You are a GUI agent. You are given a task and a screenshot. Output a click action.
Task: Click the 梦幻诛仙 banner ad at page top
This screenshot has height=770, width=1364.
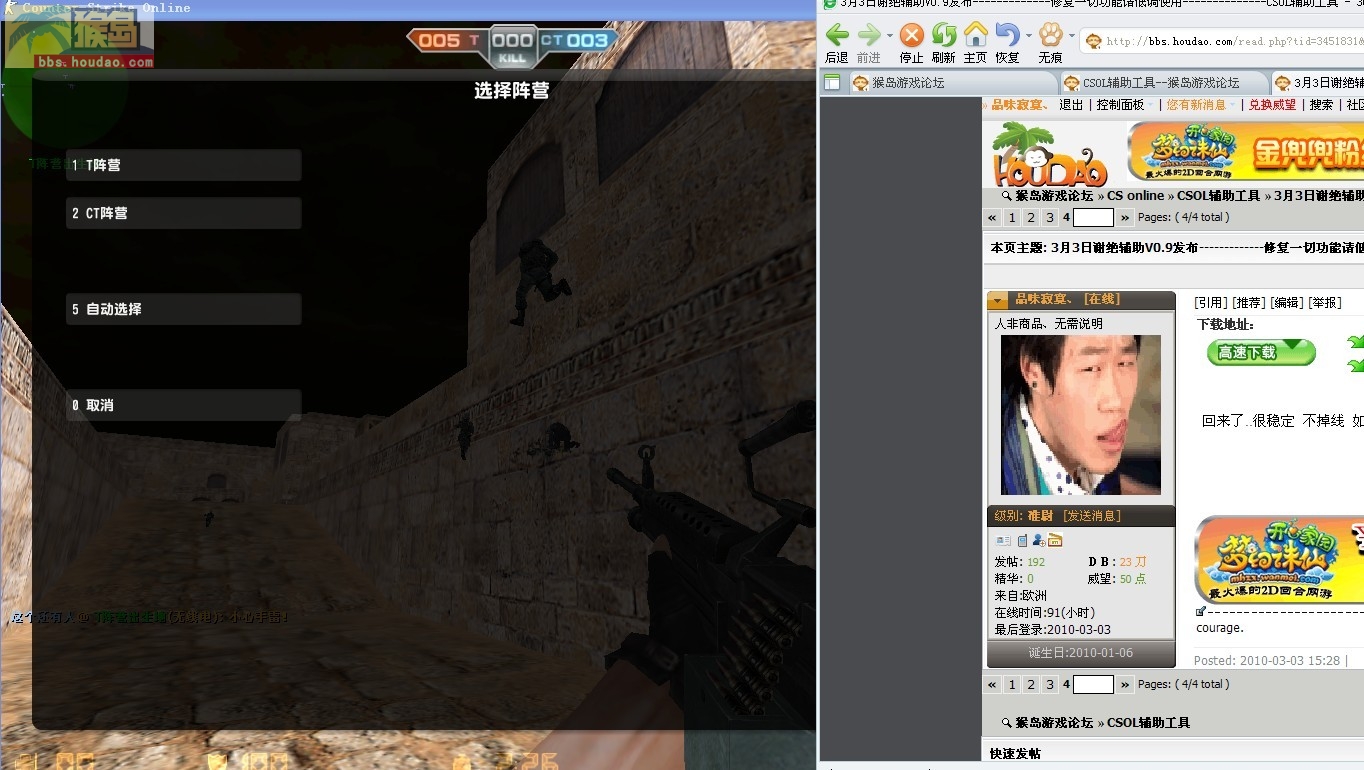pyautogui.click(x=1245, y=151)
